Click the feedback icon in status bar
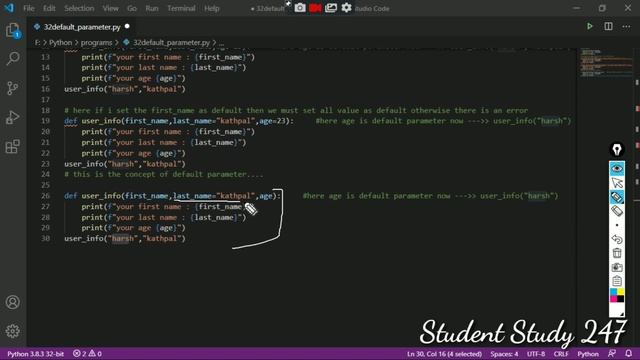Screen dimensions: 640x360 [x=612, y=354]
